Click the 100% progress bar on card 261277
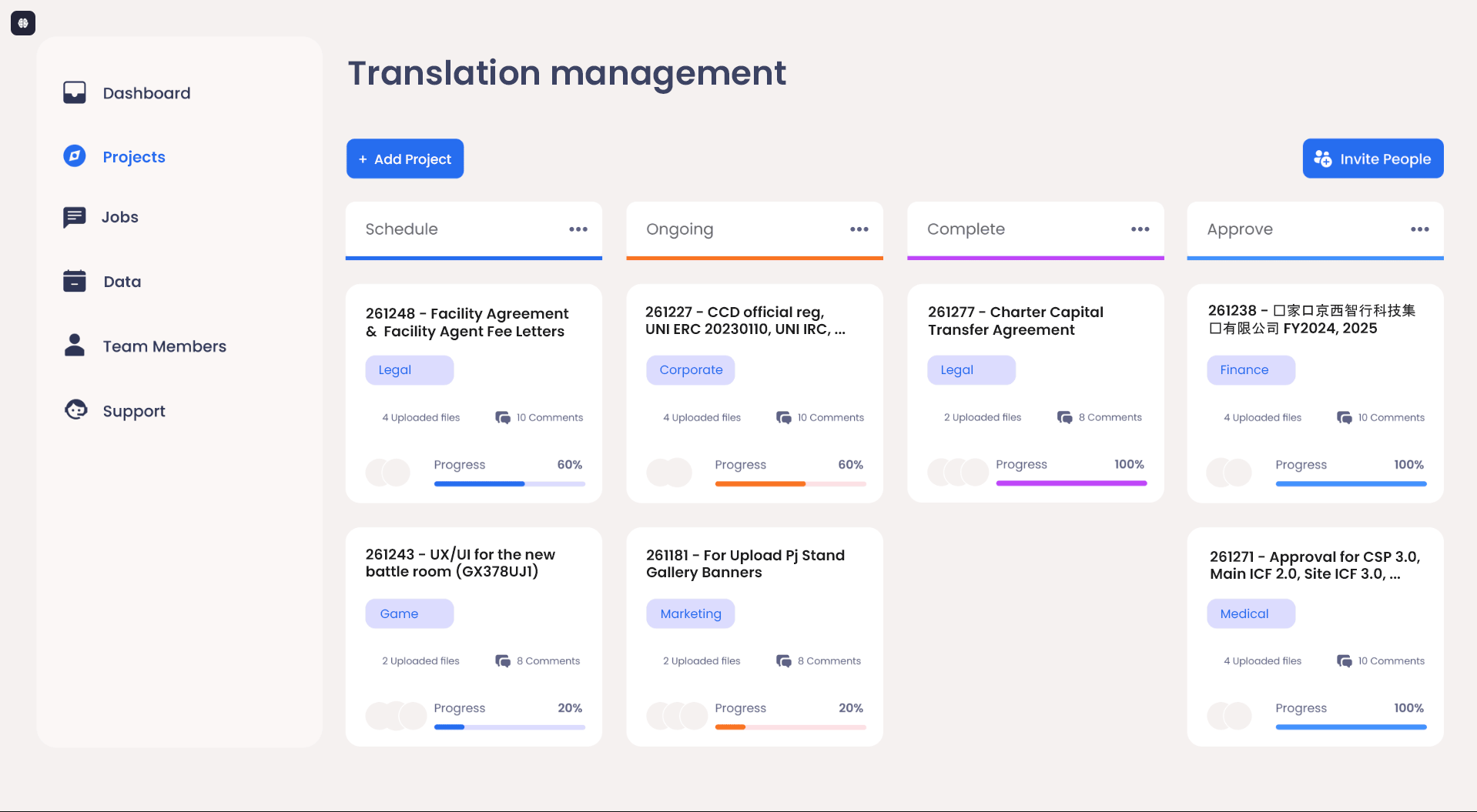This screenshot has width=1477, height=812. click(1071, 483)
